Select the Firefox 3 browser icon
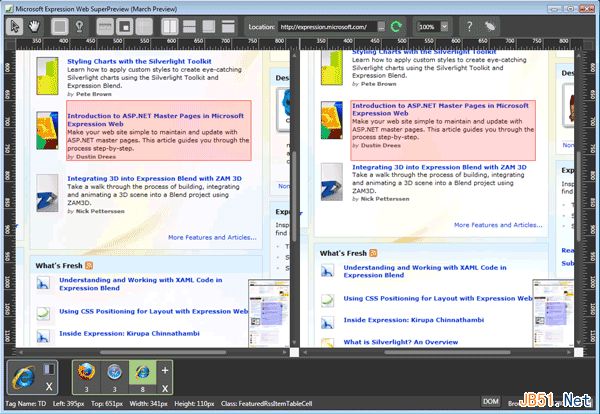600x414 pixels. pos(85,373)
